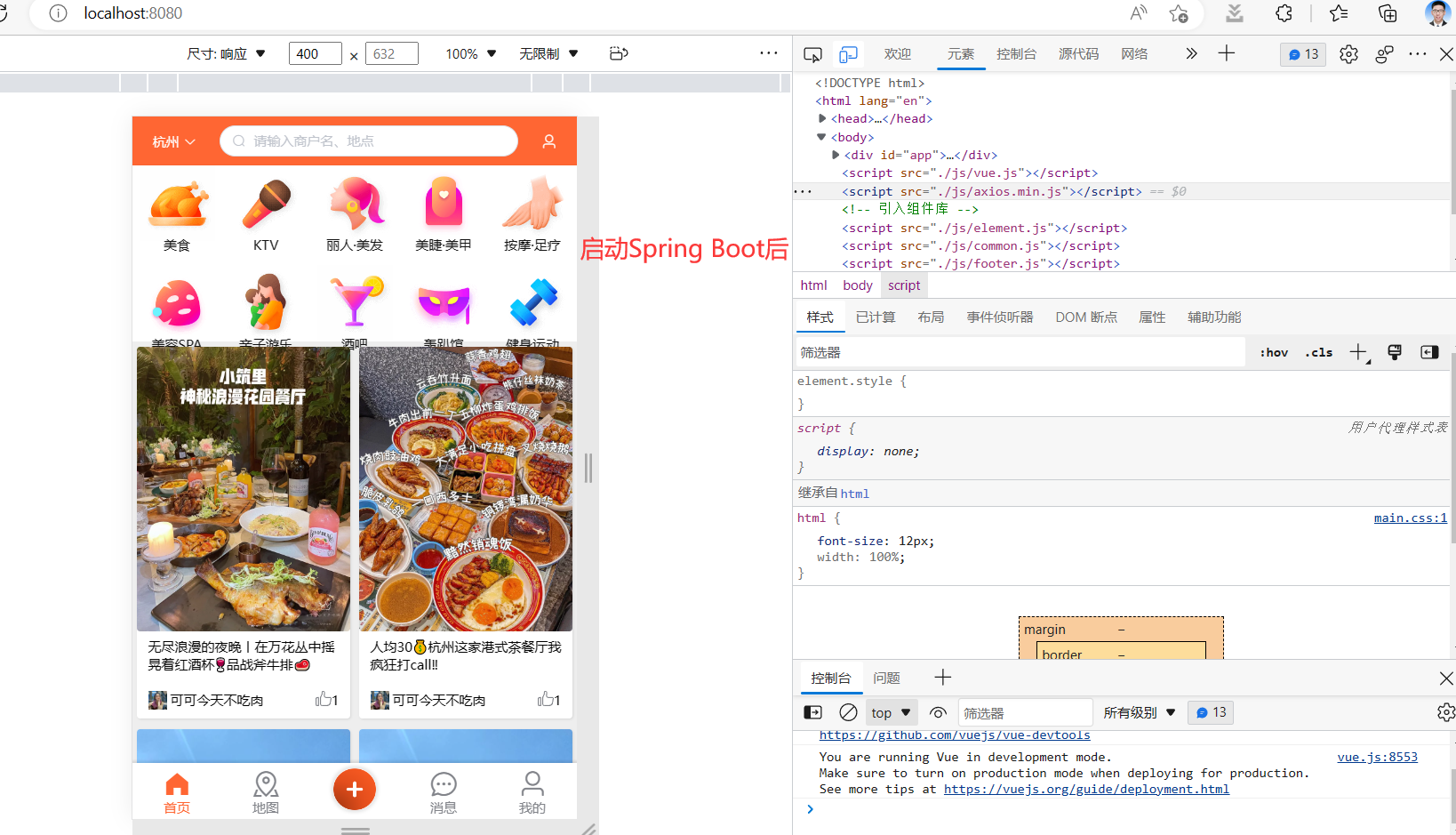Add a new style rule plus icon
Viewport: 1456px width, 835px height.
[1359, 353]
